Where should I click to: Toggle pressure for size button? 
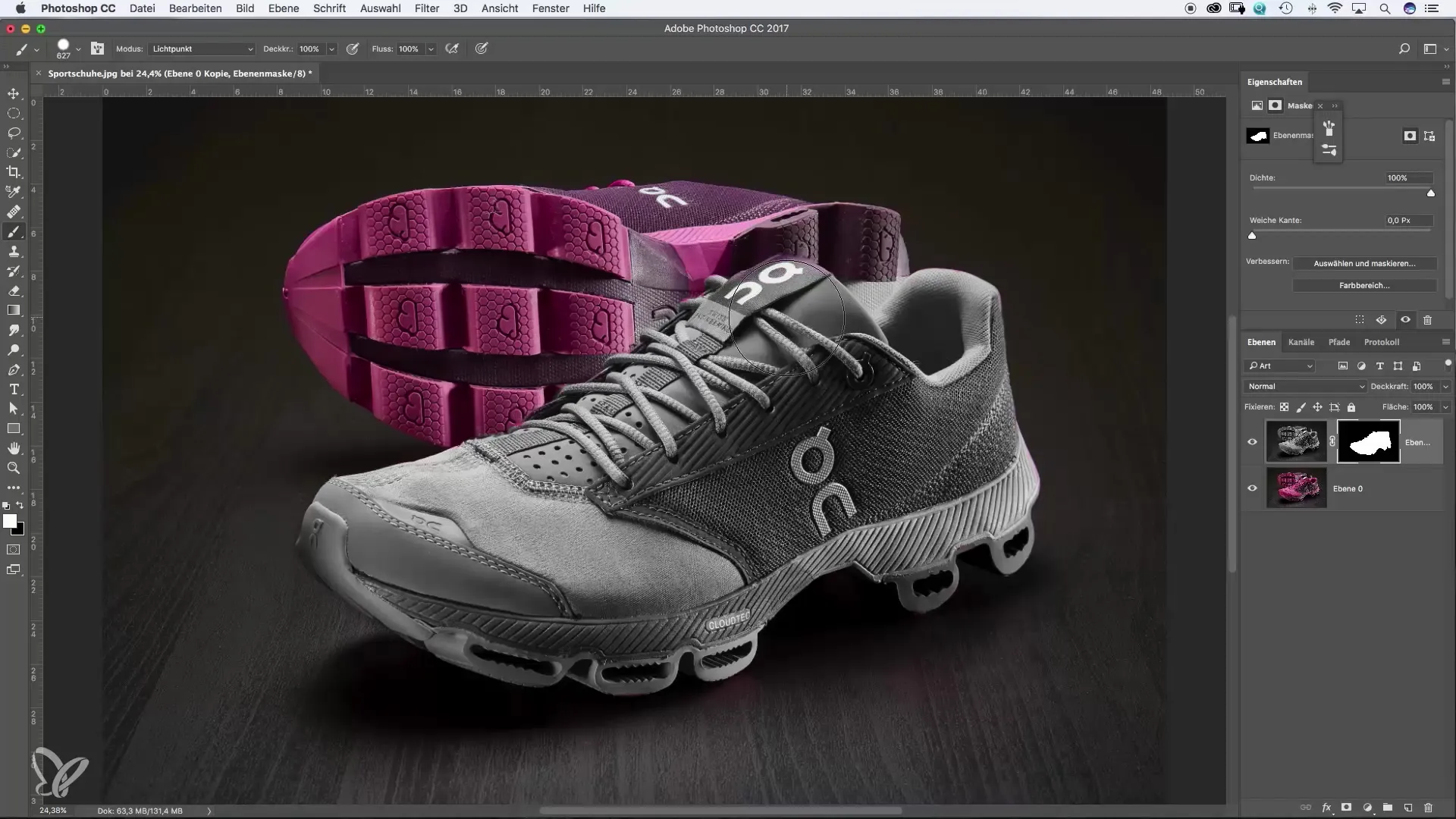coord(482,49)
